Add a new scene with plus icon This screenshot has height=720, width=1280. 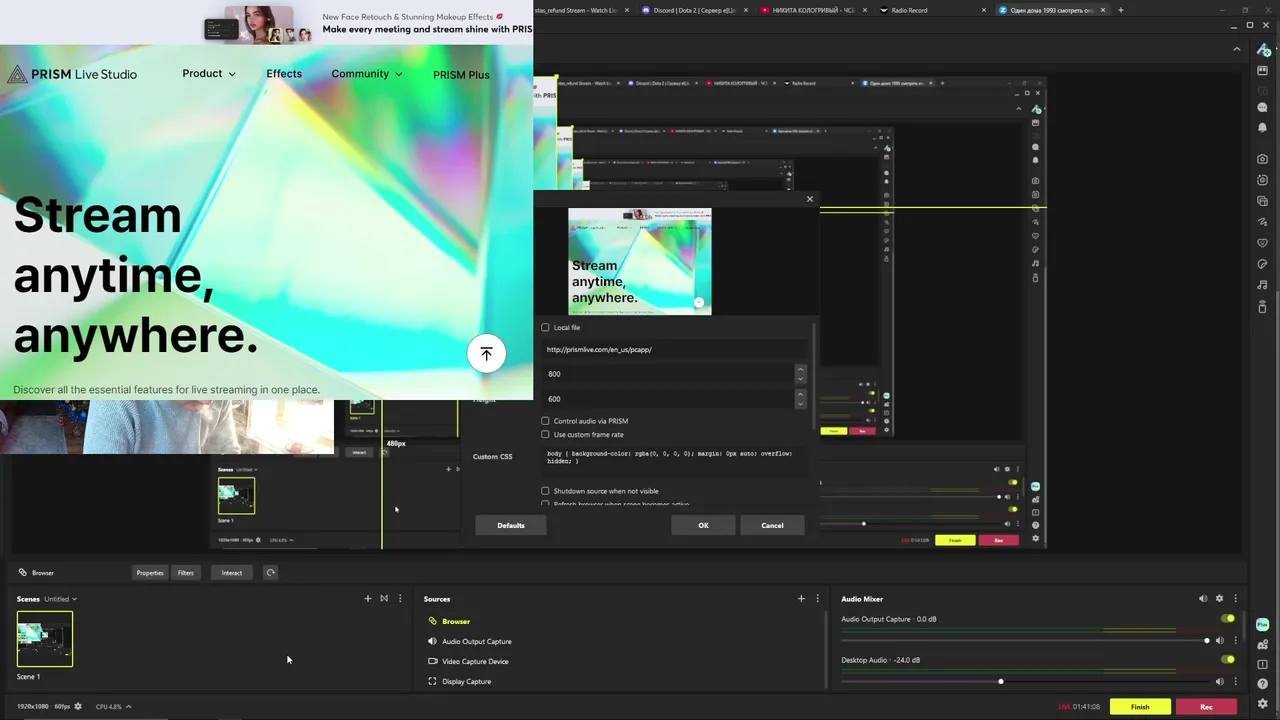[367, 598]
